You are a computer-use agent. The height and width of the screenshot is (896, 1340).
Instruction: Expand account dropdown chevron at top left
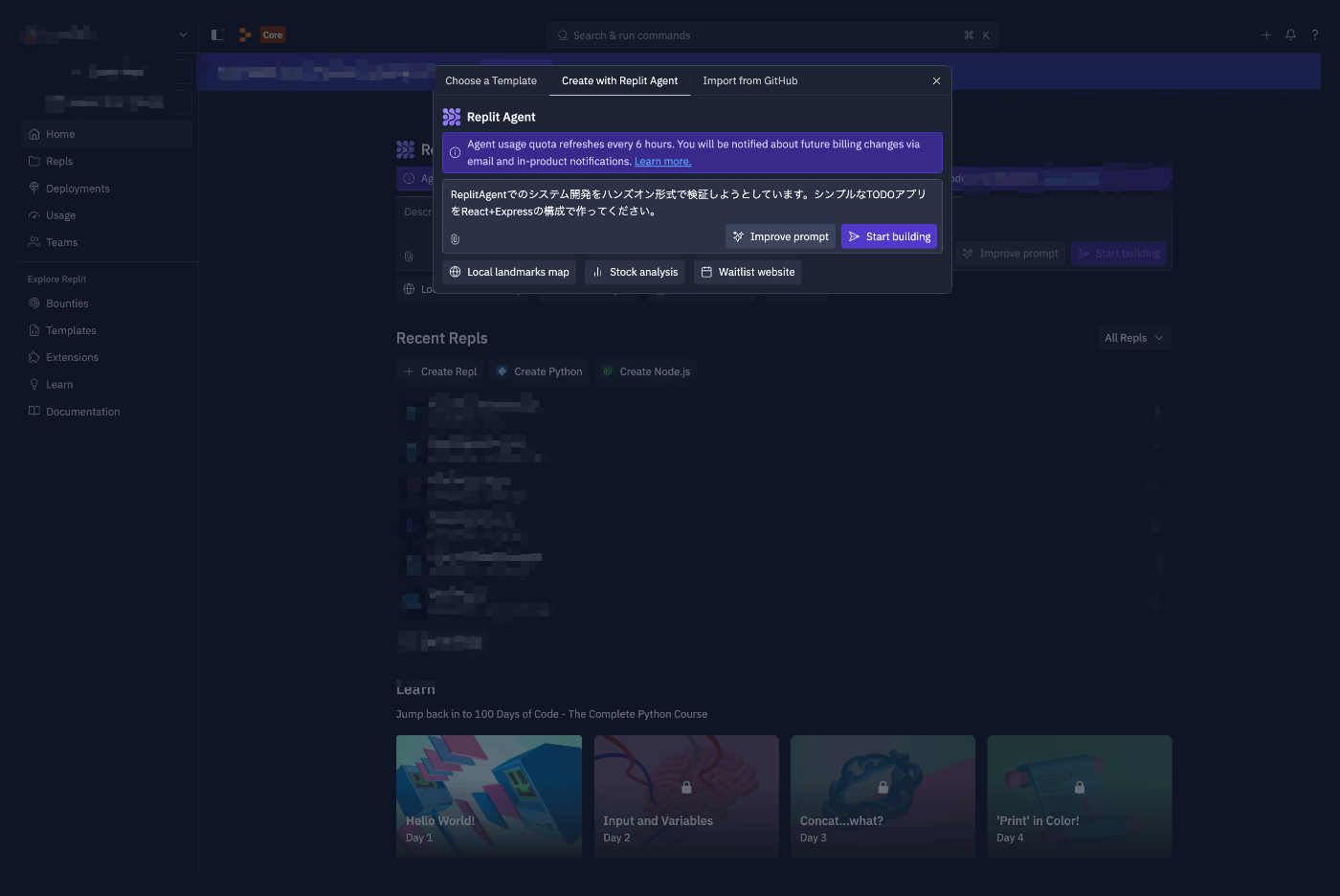(x=183, y=35)
